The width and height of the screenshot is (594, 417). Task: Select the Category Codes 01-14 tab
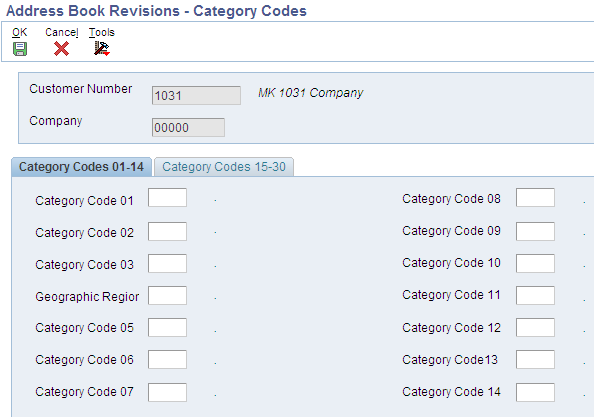coord(81,167)
